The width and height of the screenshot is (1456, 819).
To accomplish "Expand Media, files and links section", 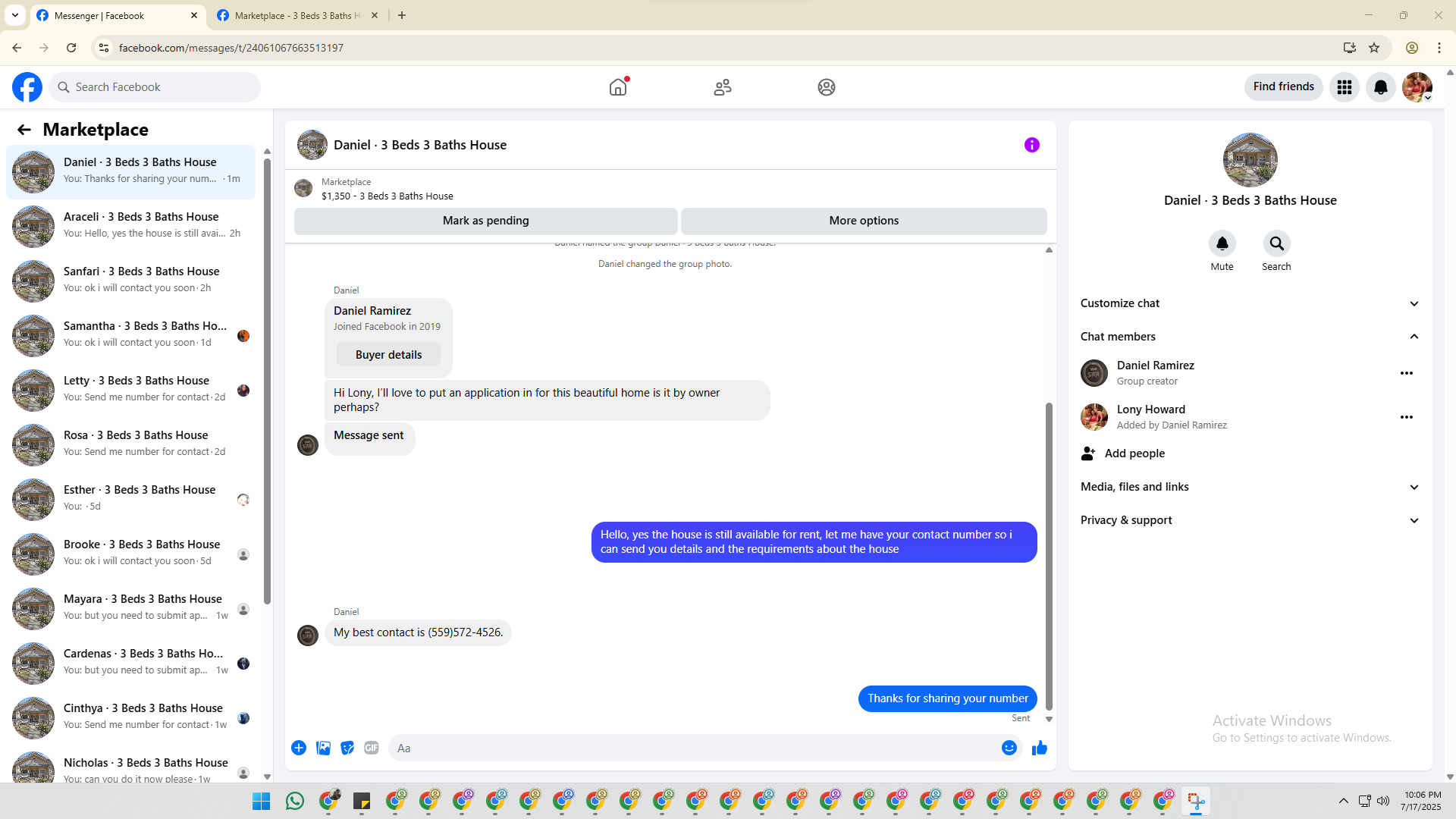I will pos(1250,487).
